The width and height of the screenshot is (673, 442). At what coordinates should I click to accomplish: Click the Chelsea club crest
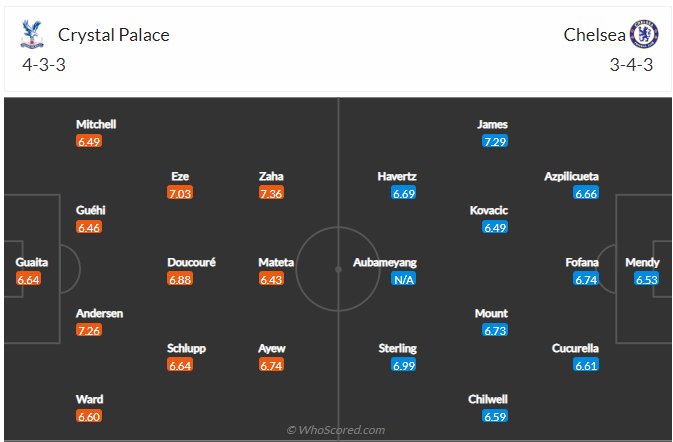coord(641,35)
